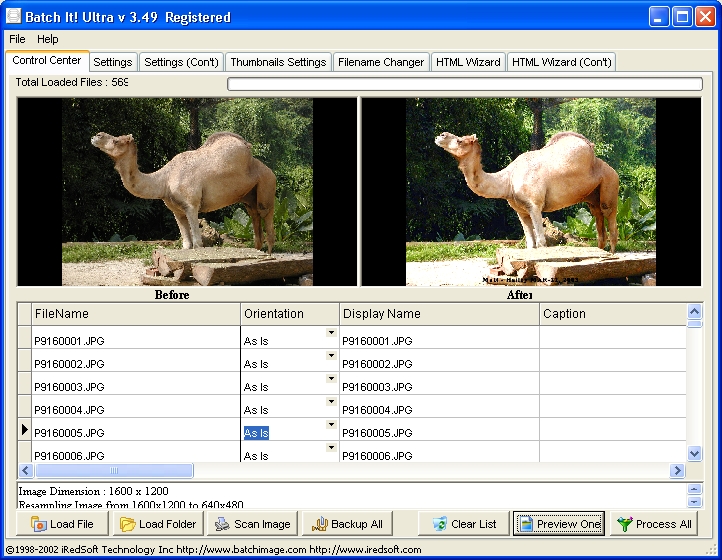Viewport: 722px width, 560px height.
Task: Click the file list scroll down arrow
Action: point(694,454)
